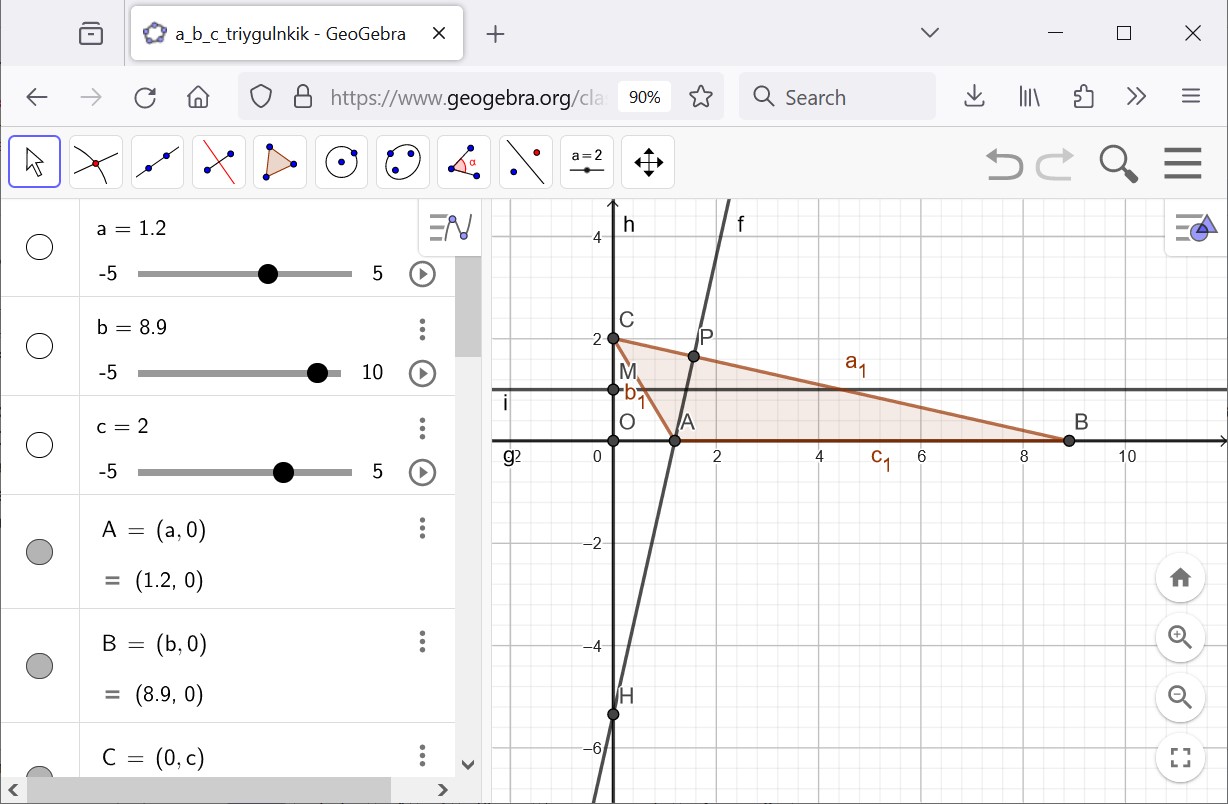
Task: Select the Line through two points tool
Action: click(x=157, y=162)
